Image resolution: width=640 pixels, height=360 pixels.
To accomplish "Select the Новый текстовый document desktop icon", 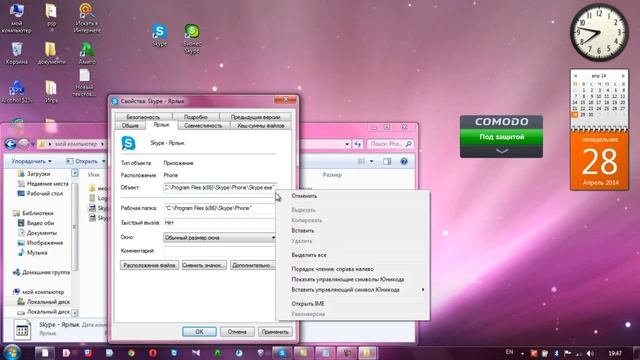I will pyautogui.click(x=84, y=83).
